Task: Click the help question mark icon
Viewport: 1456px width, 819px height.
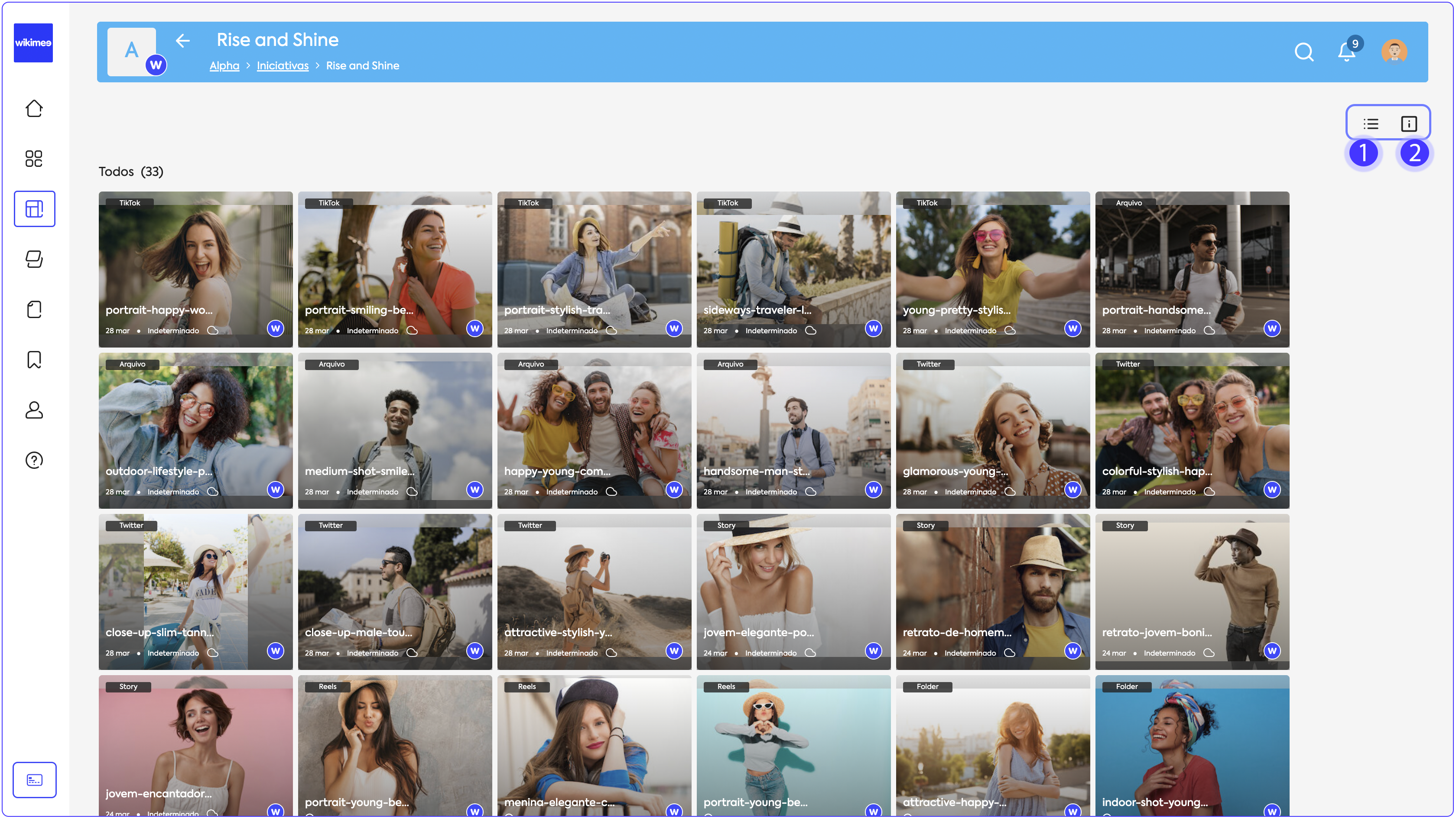Action: (34, 460)
